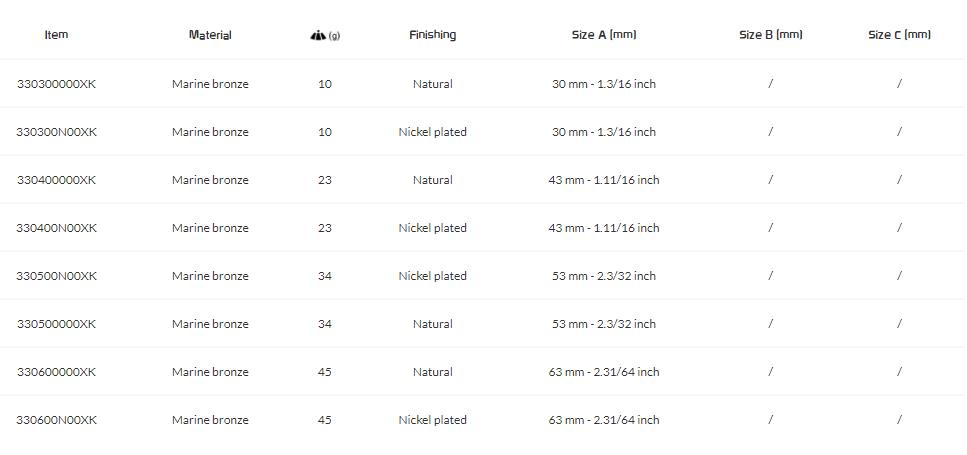Click the Size C (mm) header

(x=899, y=35)
